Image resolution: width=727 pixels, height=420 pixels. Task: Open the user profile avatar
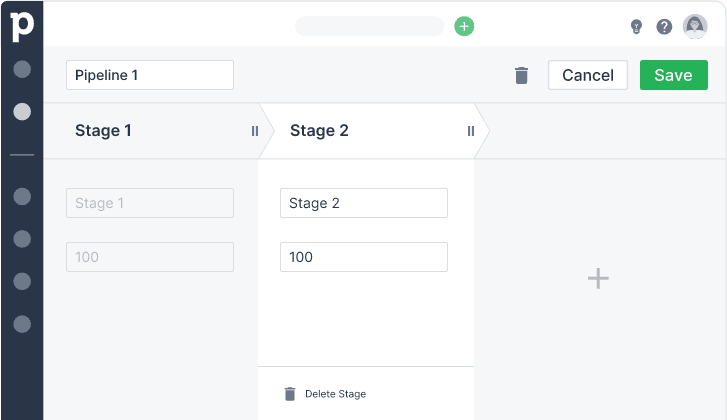point(695,27)
